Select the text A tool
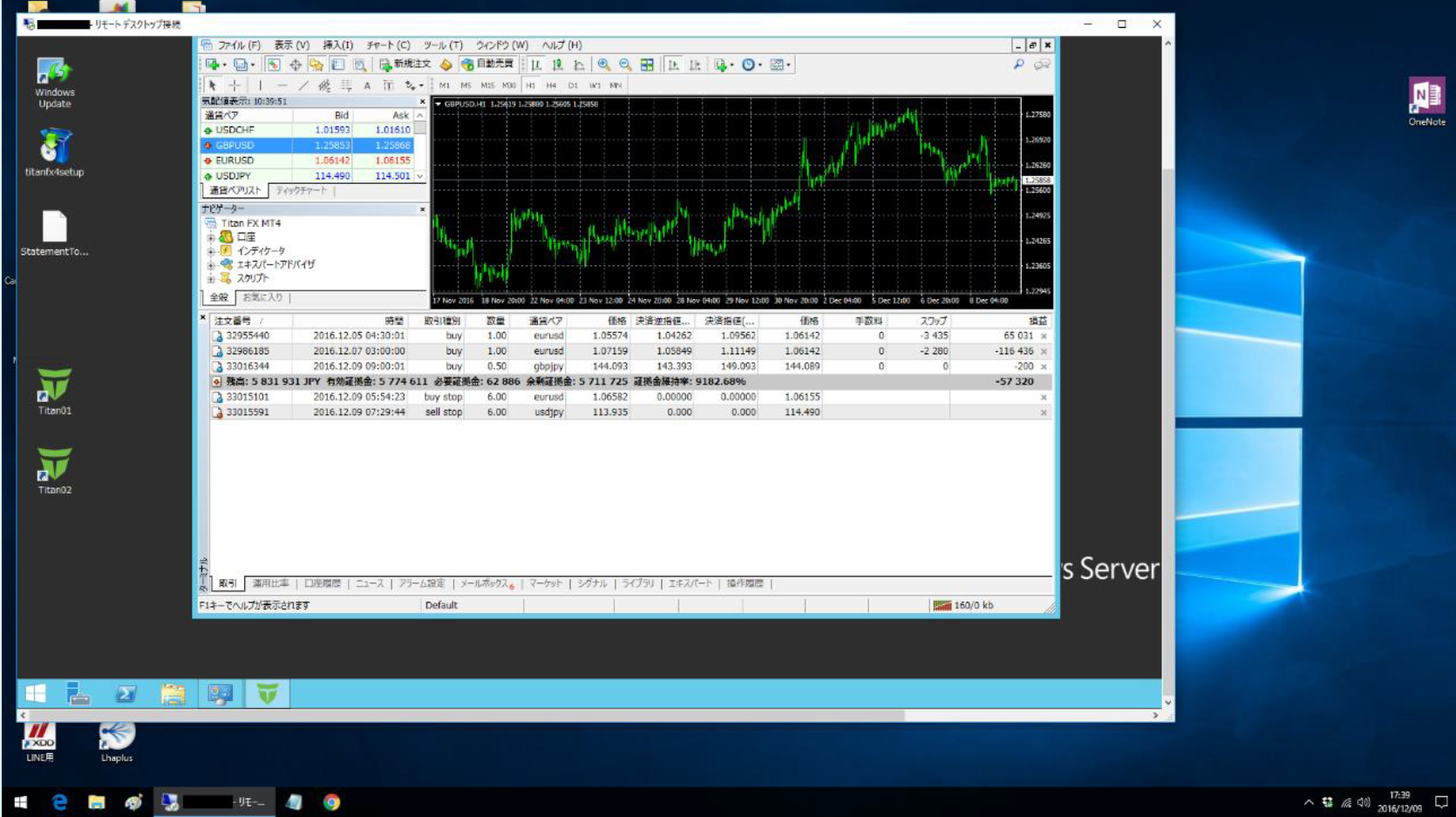This screenshot has width=1456, height=817. [x=367, y=85]
